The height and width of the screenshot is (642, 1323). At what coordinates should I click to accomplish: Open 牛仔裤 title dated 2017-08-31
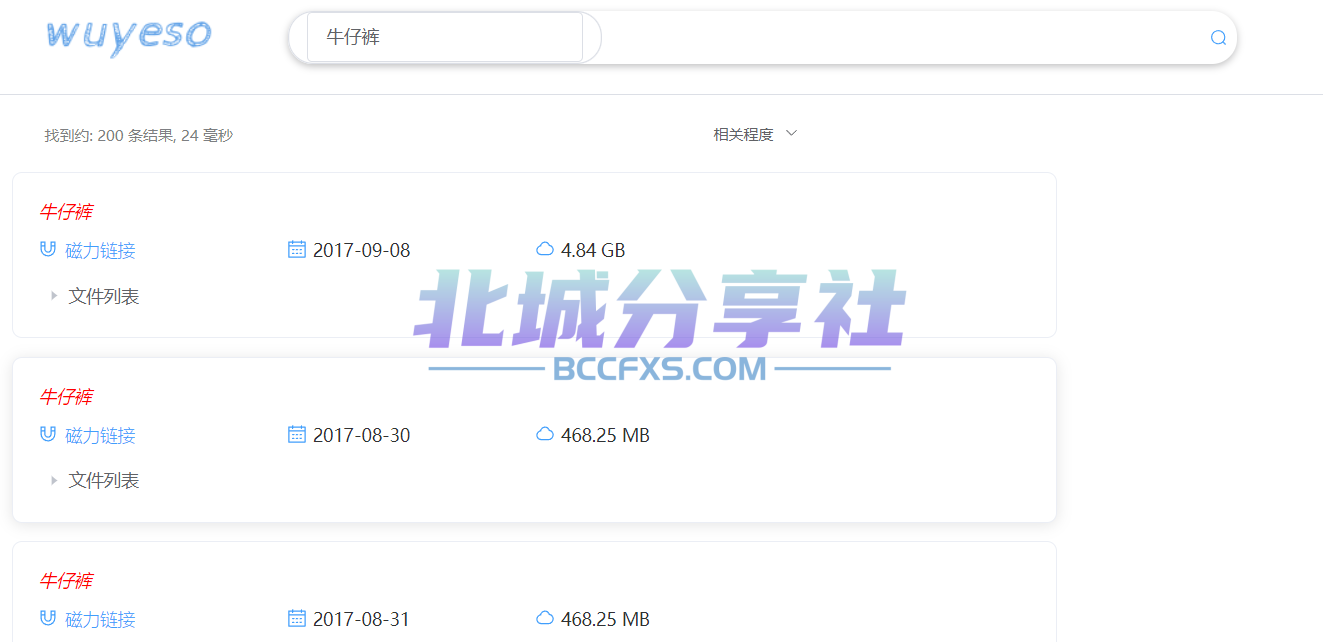click(66, 581)
